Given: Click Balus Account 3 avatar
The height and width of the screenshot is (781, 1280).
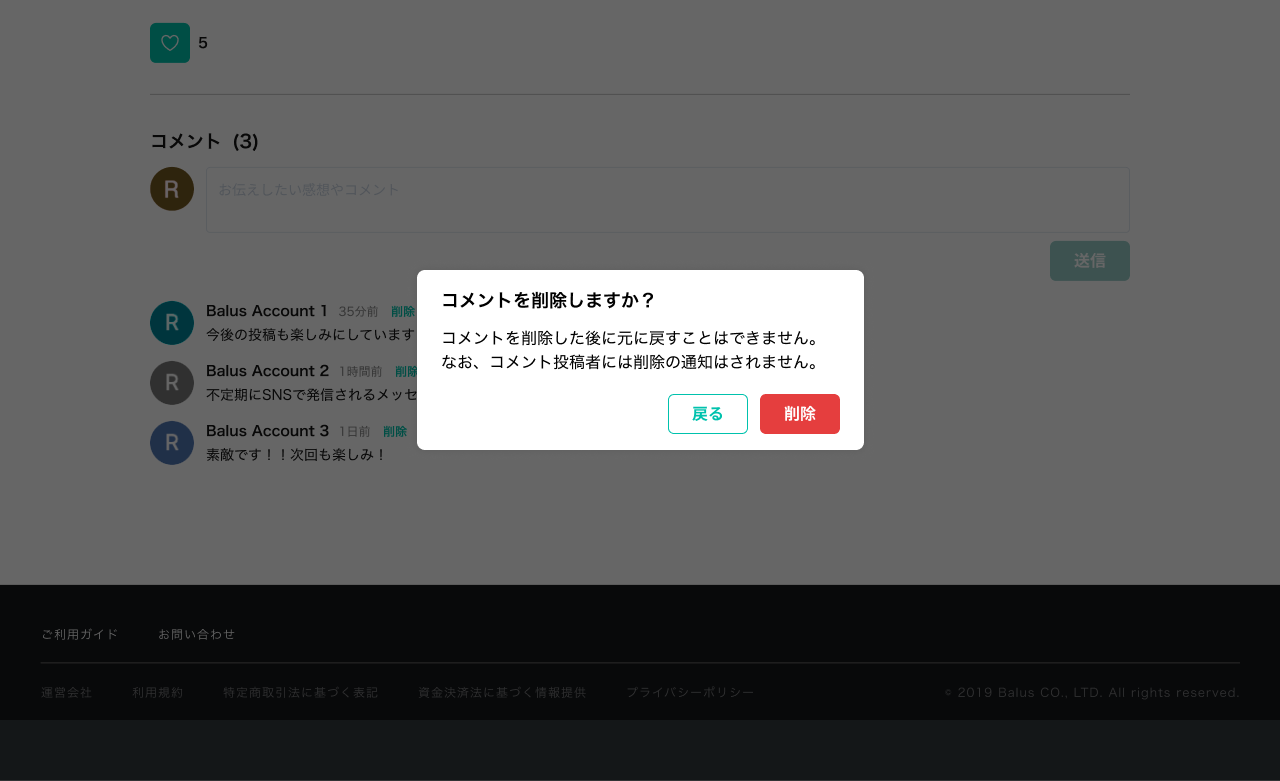Looking at the screenshot, I should tap(172, 443).
